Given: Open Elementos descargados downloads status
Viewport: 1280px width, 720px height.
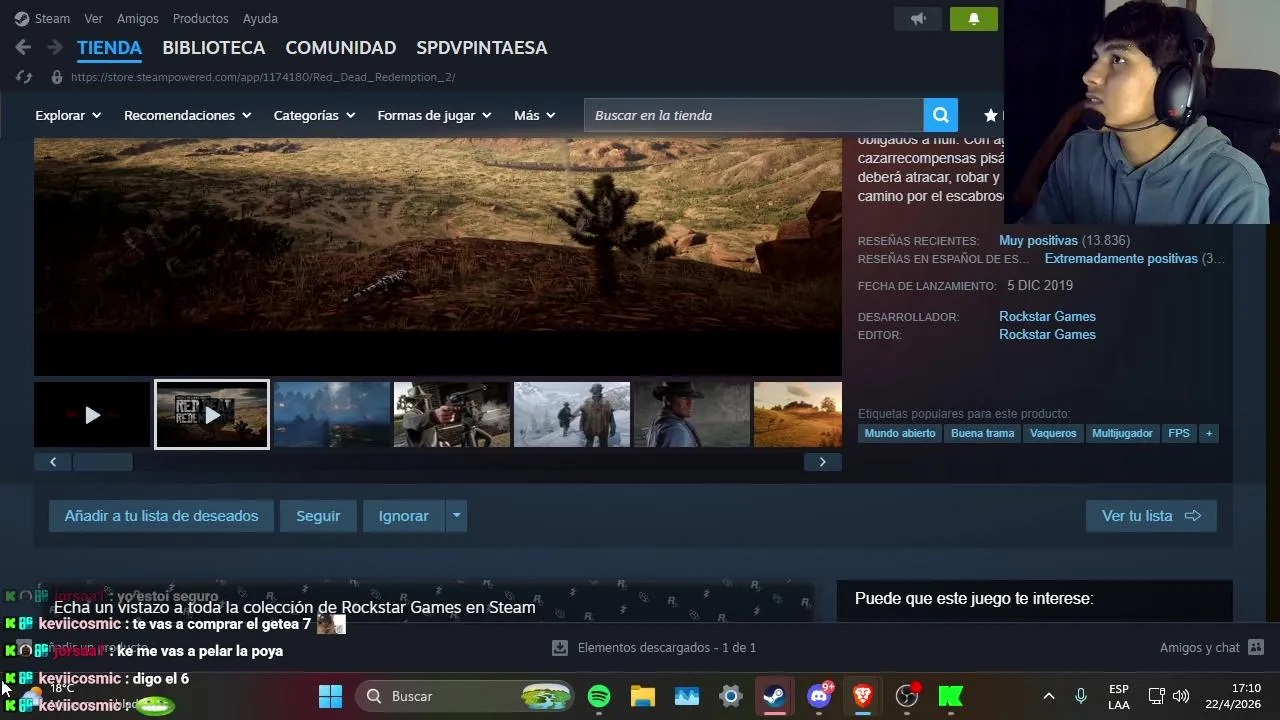Looking at the screenshot, I should click(x=655, y=648).
